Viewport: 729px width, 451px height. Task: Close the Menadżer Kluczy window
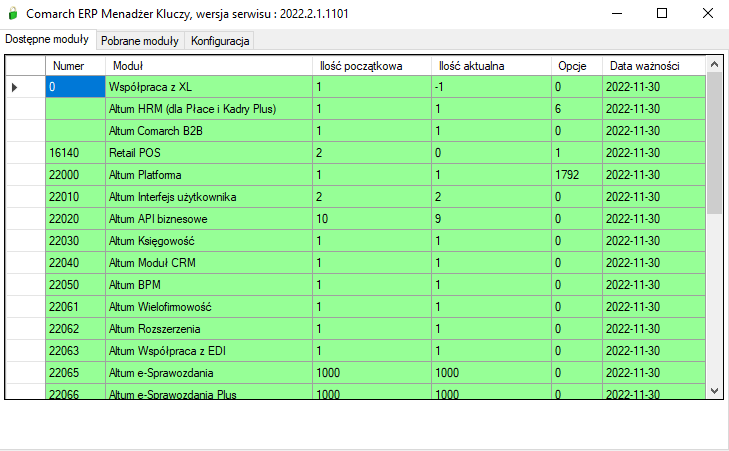[x=707, y=13]
